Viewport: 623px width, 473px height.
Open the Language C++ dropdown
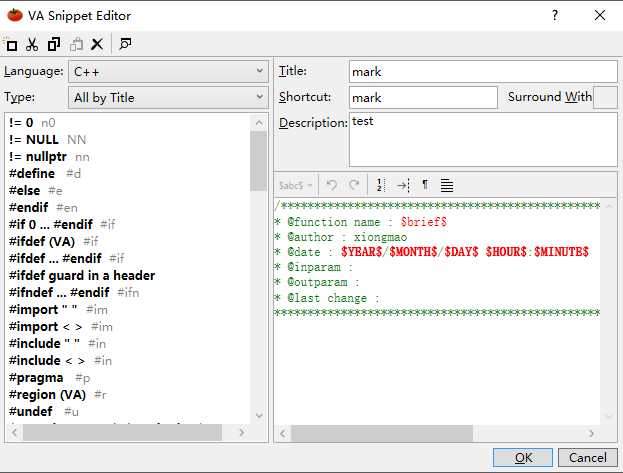[x=168, y=72]
